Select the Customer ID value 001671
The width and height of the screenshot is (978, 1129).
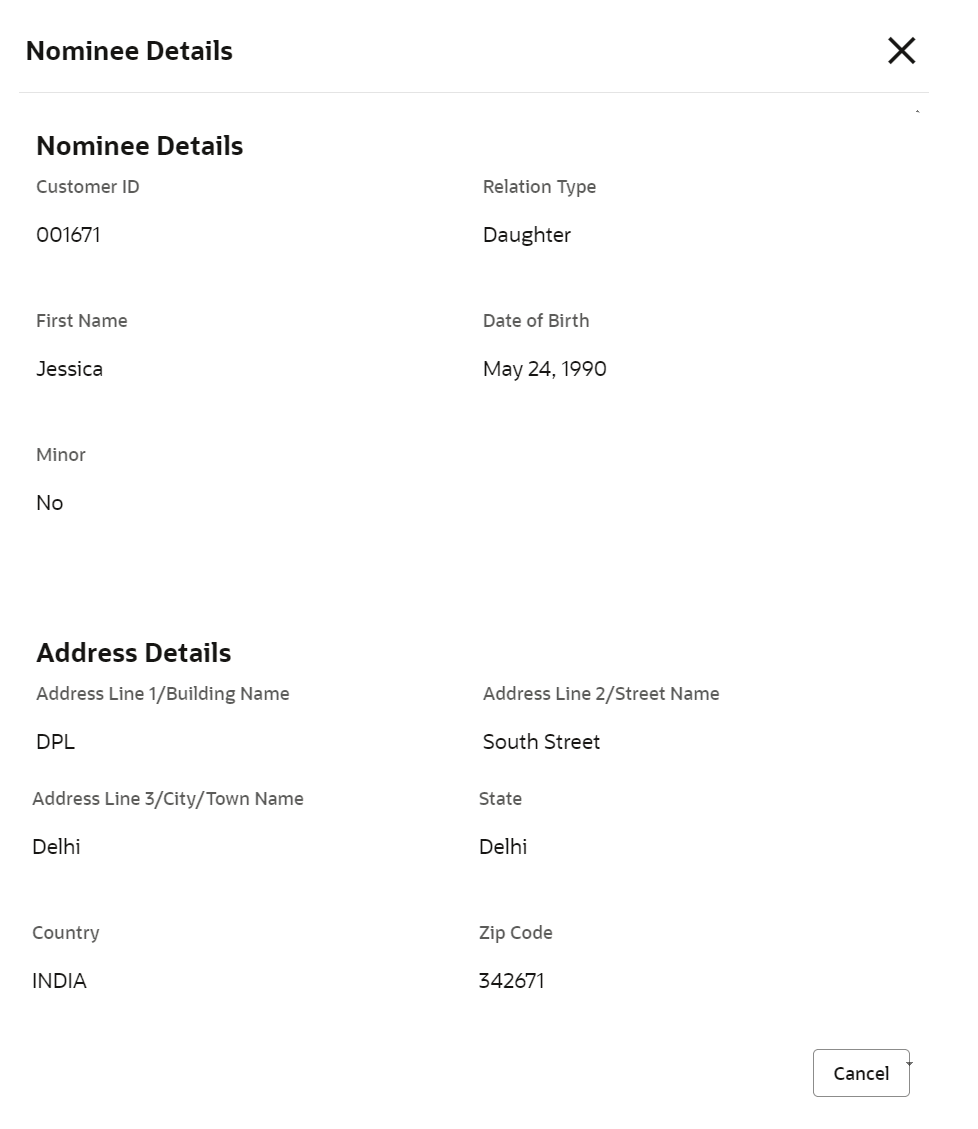[x=68, y=235]
